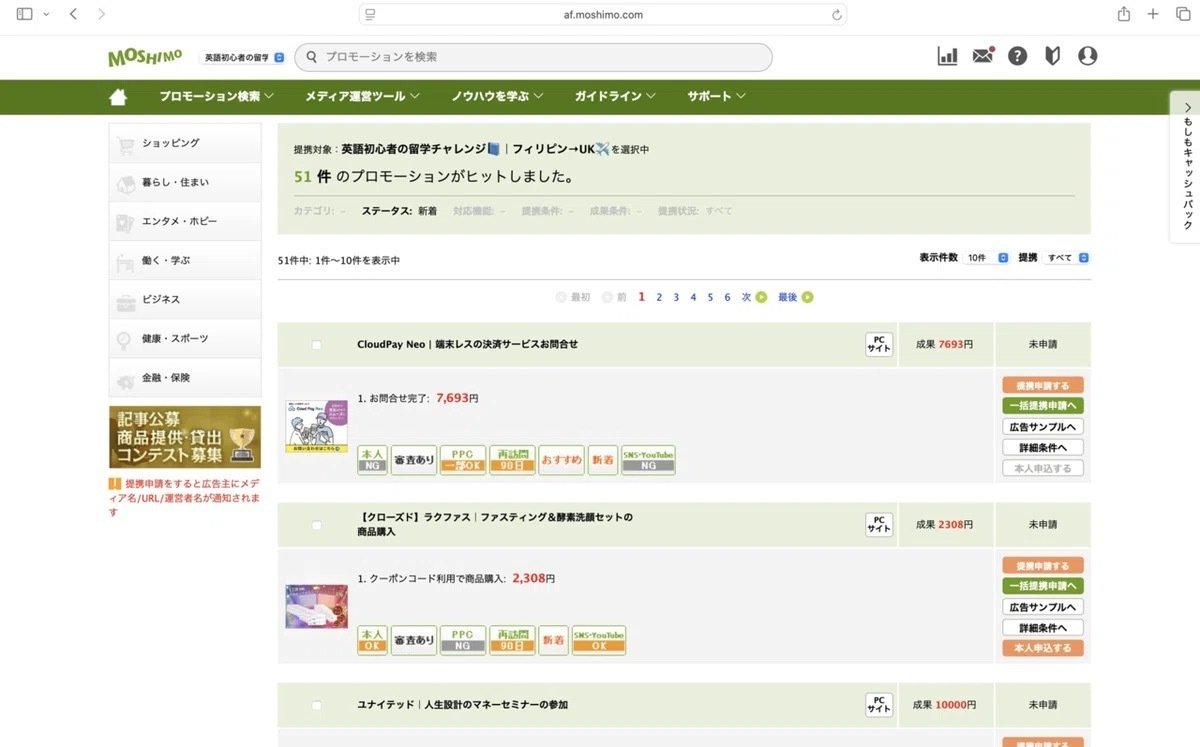This screenshot has width=1200, height=747.
Task: Click the home icon in green navigation bar
Action: [117, 96]
